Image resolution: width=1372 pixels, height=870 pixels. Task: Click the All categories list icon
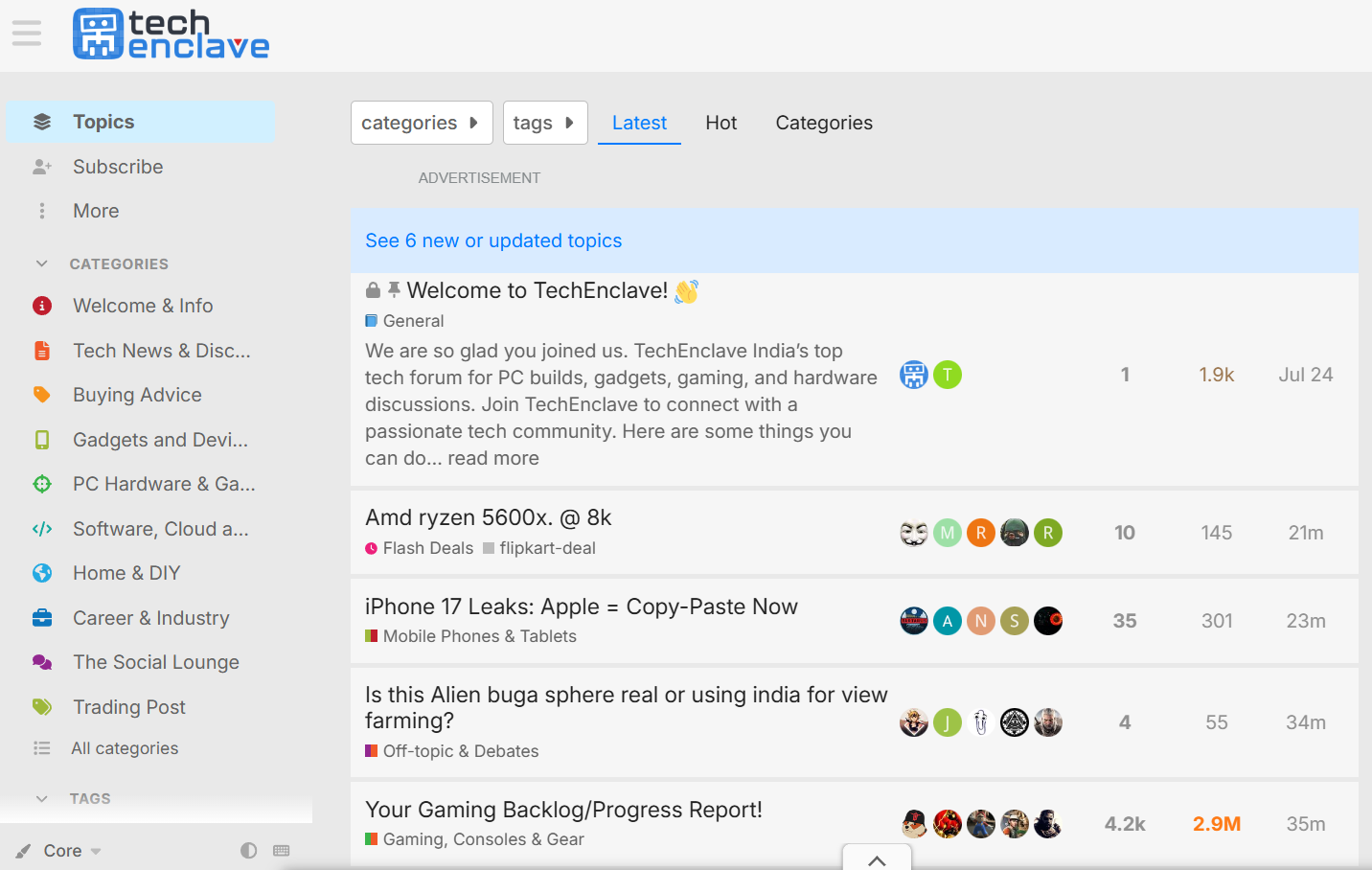[42, 748]
